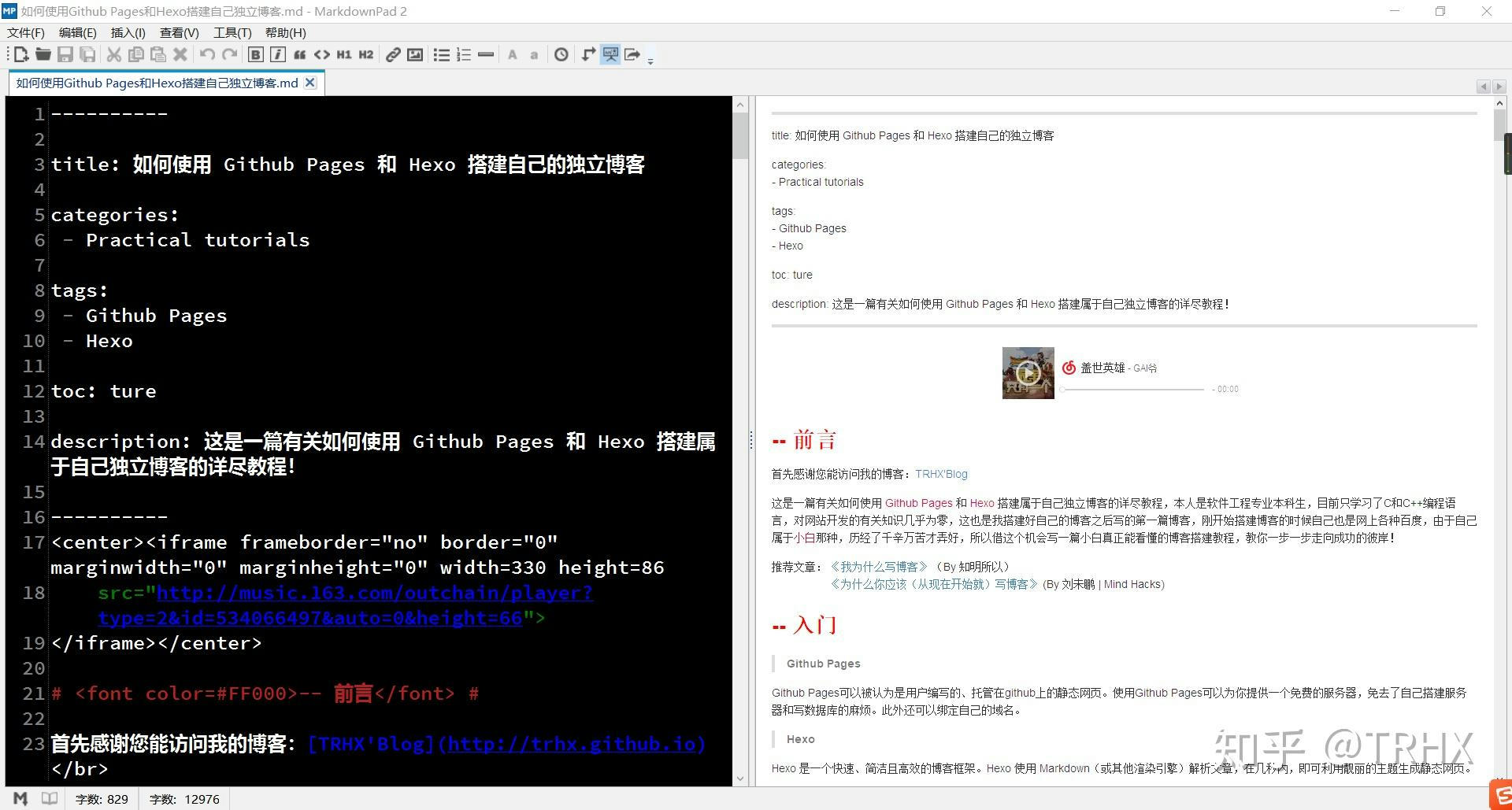
Task: Open the 插入(I) menu
Action: tap(128, 32)
